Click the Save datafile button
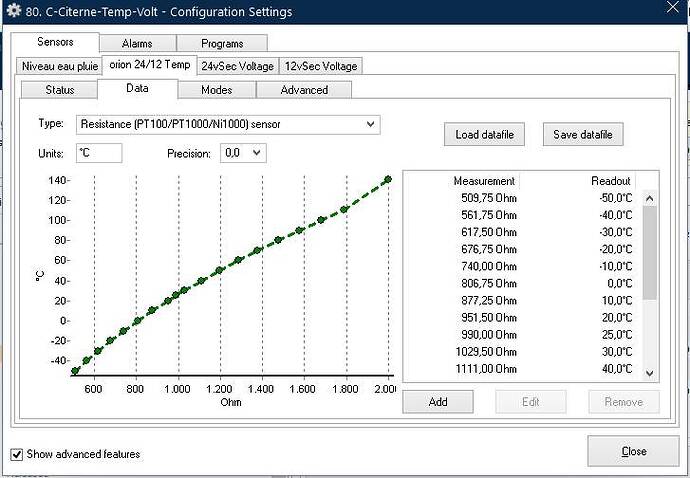Screen dimensions: 690x478 [x=583, y=134]
